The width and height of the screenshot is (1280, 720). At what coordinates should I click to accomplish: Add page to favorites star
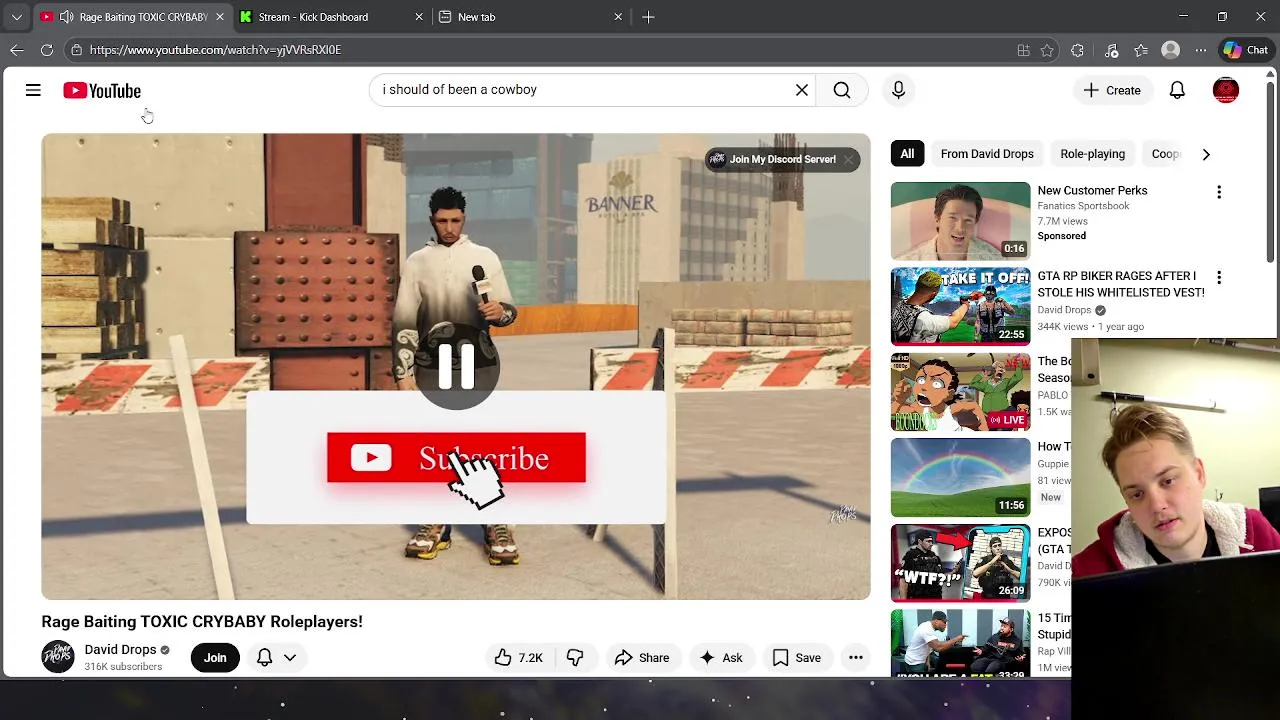pos(1047,50)
